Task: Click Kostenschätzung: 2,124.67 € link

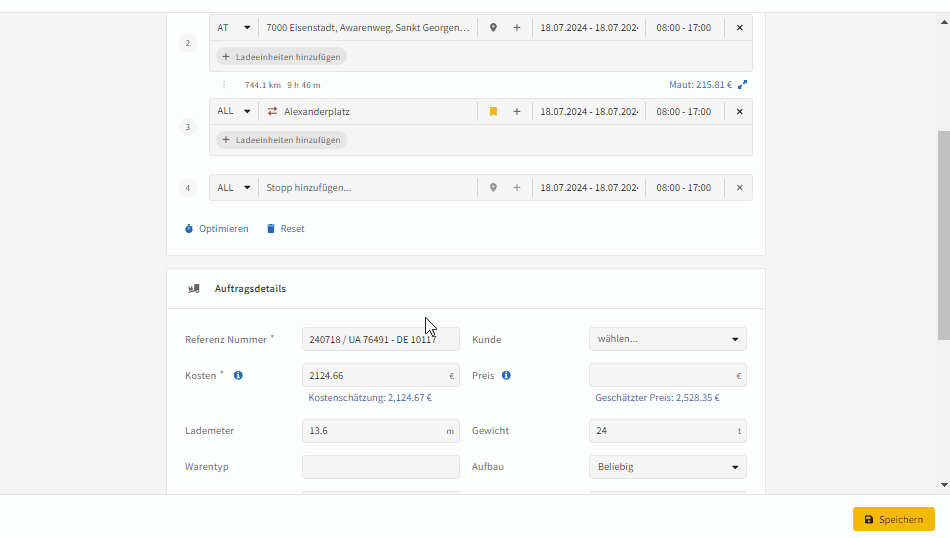Action: coord(370,398)
